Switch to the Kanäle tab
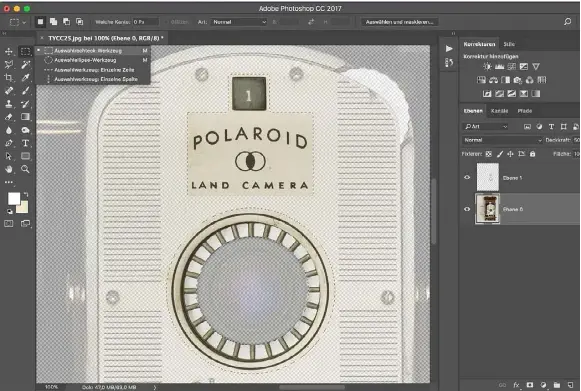Image resolution: width=581 pixels, height=391 pixels. tap(499, 111)
